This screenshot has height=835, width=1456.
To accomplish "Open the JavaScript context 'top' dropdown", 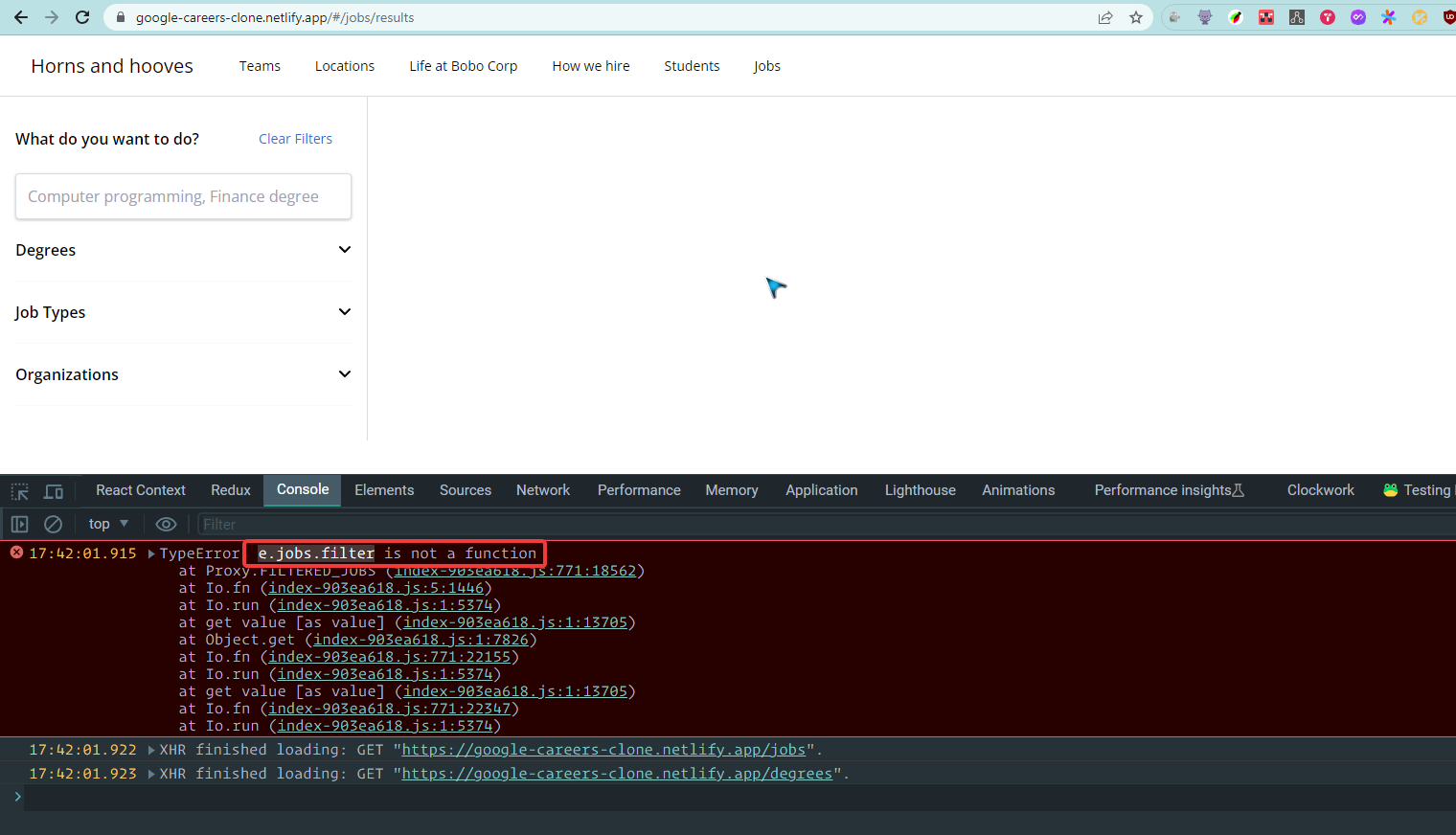I will [108, 524].
